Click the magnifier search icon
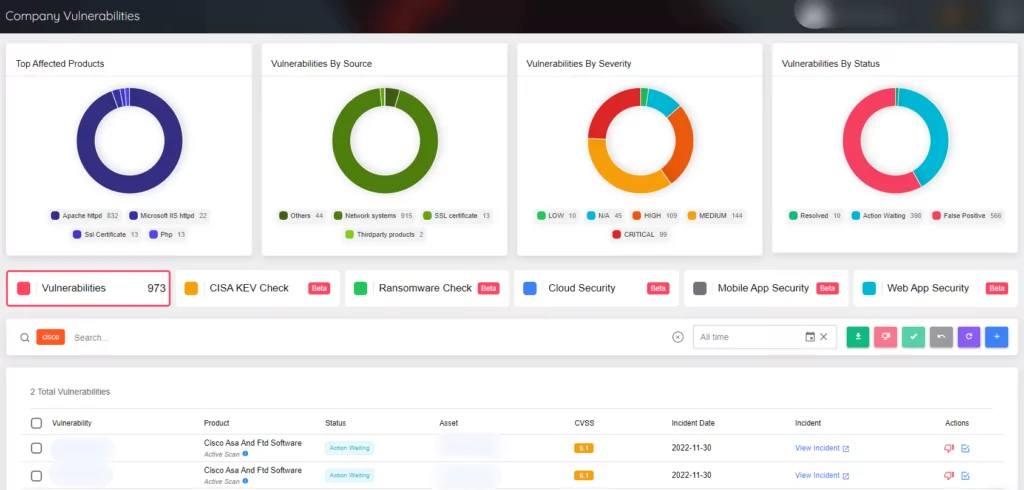1024x490 pixels. [x=24, y=338]
